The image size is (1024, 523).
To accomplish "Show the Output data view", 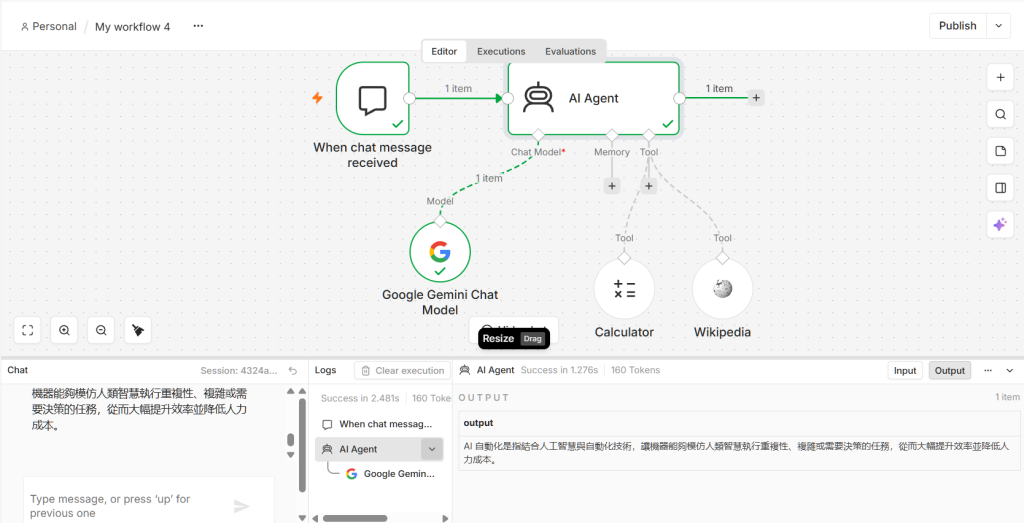I will (950, 370).
